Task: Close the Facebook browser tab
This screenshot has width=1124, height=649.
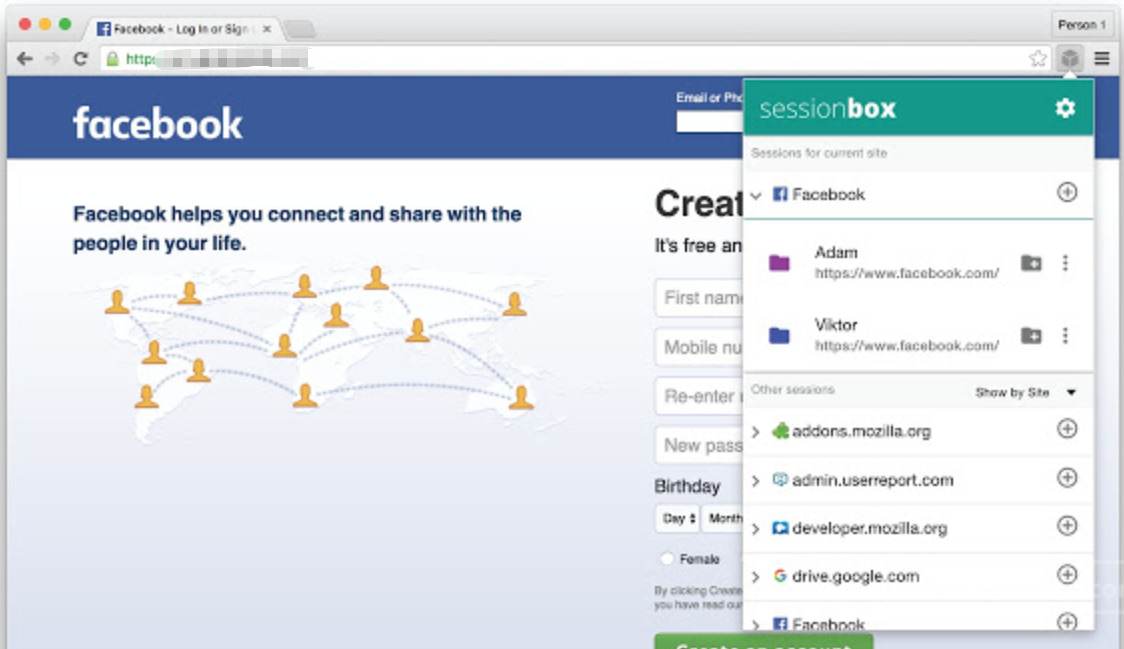Action: [x=267, y=29]
